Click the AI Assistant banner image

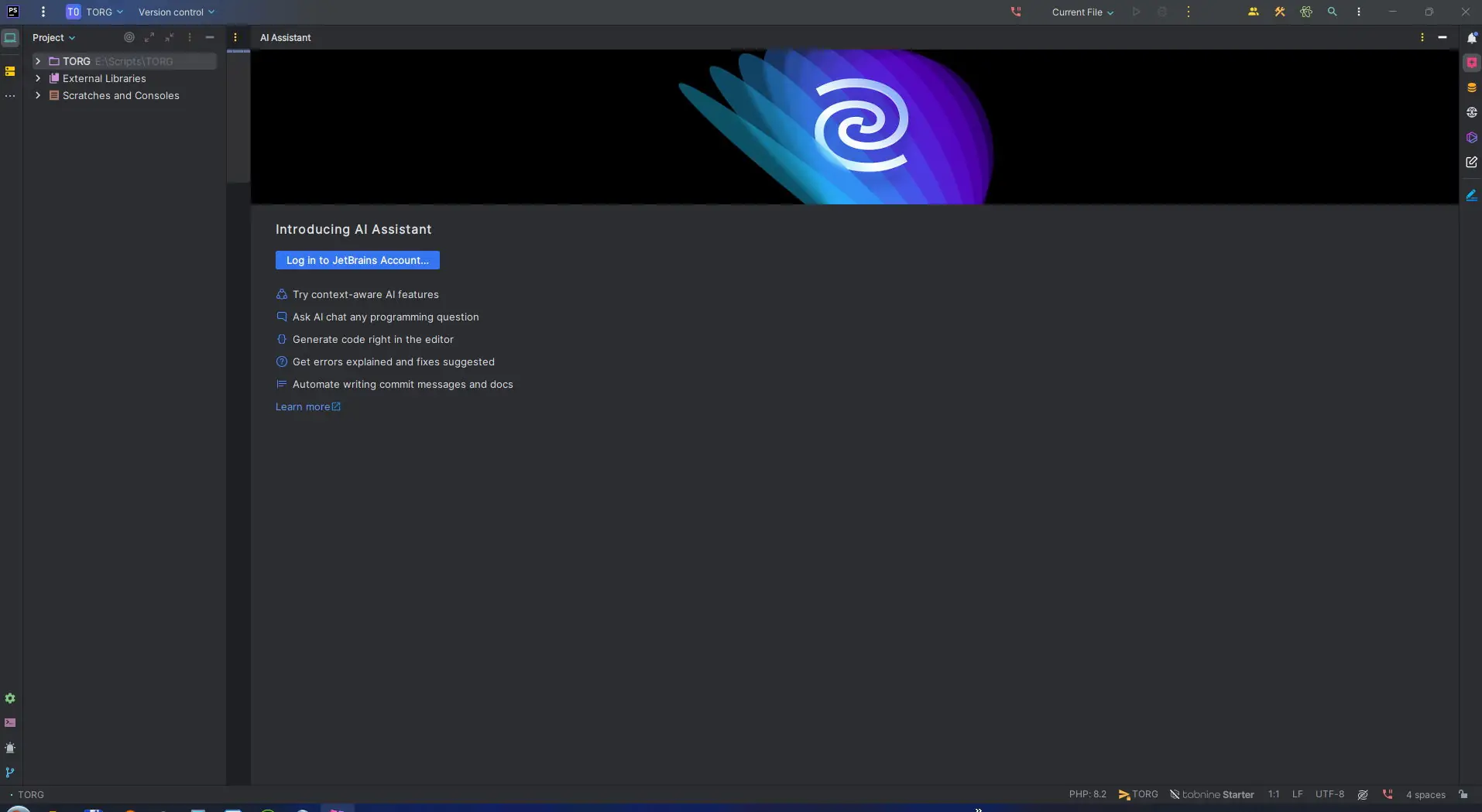coord(855,127)
